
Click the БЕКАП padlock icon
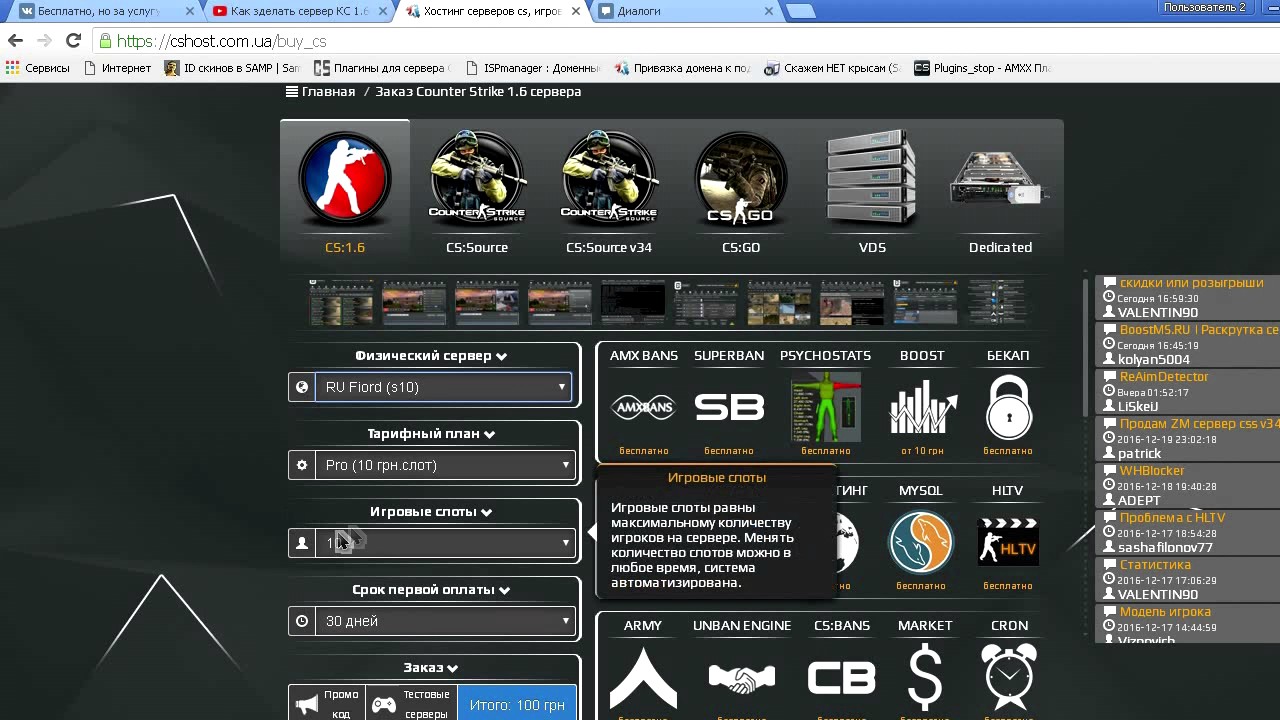1008,407
